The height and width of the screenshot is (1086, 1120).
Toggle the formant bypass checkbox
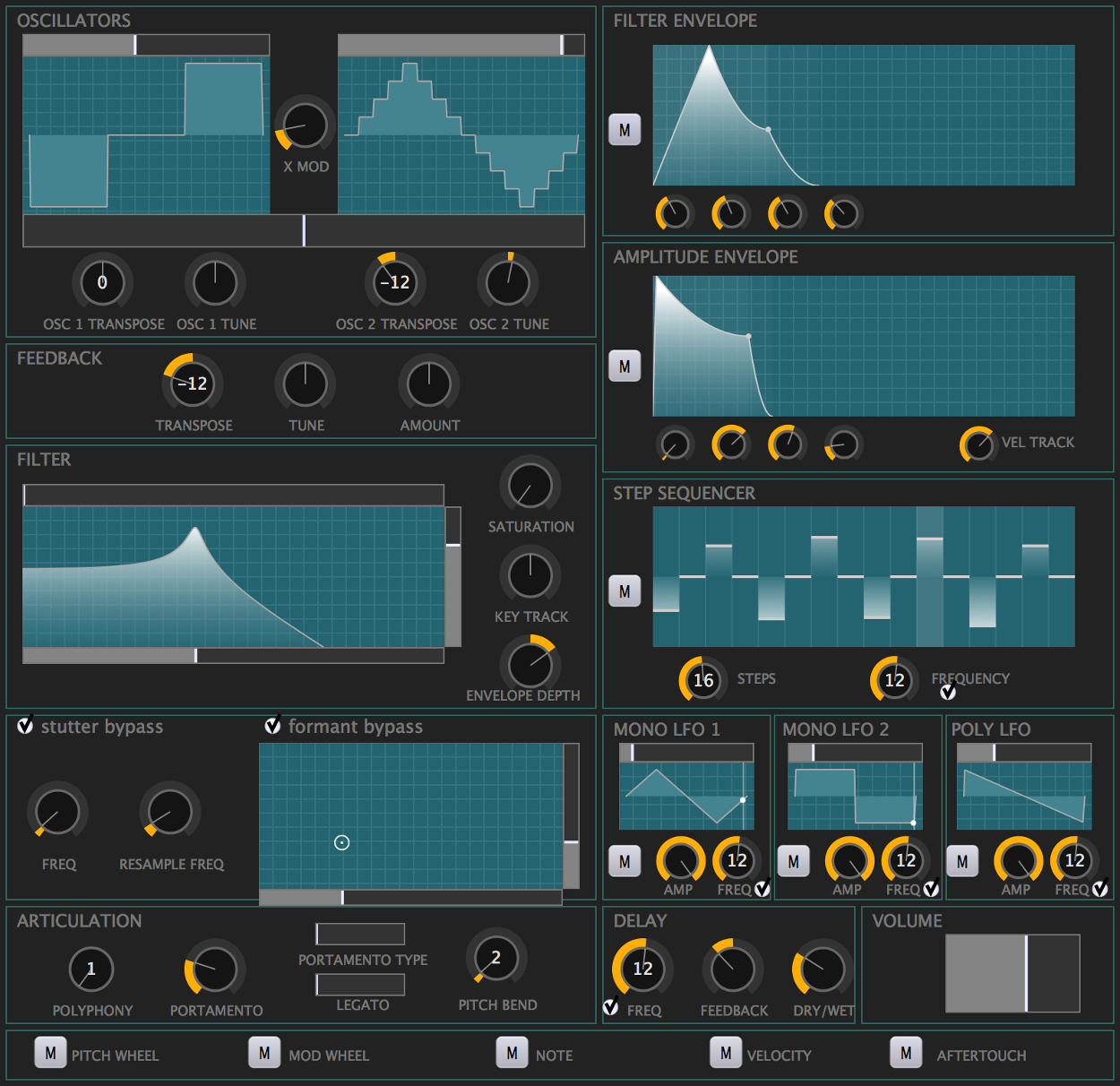(273, 726)
